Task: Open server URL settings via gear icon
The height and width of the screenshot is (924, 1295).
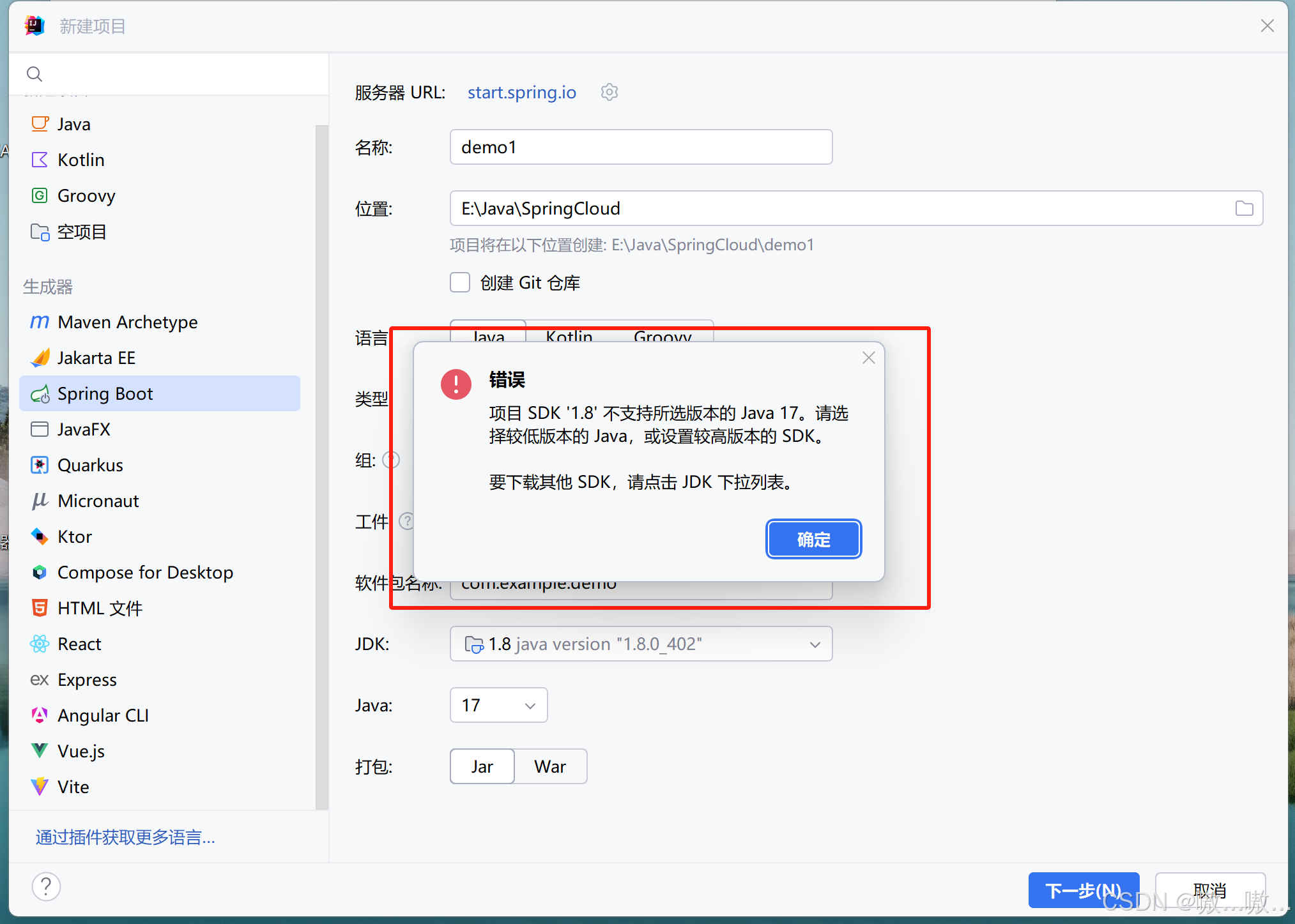Action: pos(609,92)
